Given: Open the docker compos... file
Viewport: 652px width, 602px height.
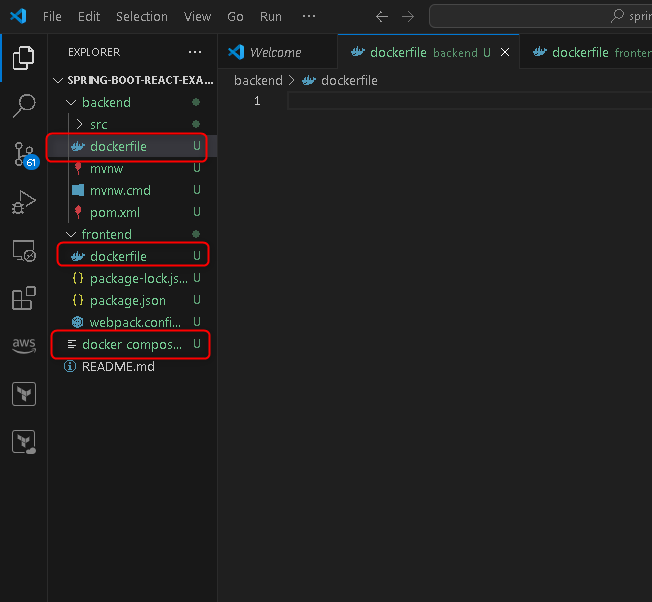Looking at the screenshot, I should click(133, 345).
